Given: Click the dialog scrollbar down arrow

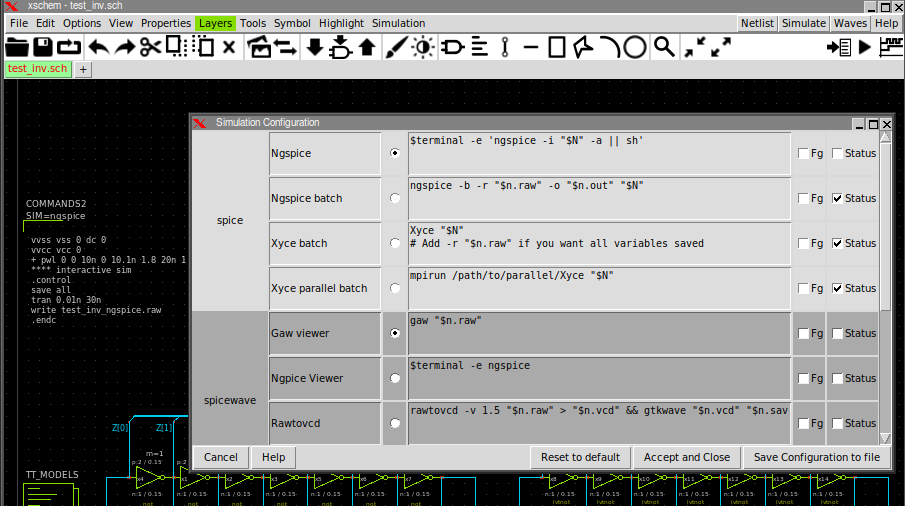Looking at the screenshot, I should pyautogui.click(x=885, y=438).
